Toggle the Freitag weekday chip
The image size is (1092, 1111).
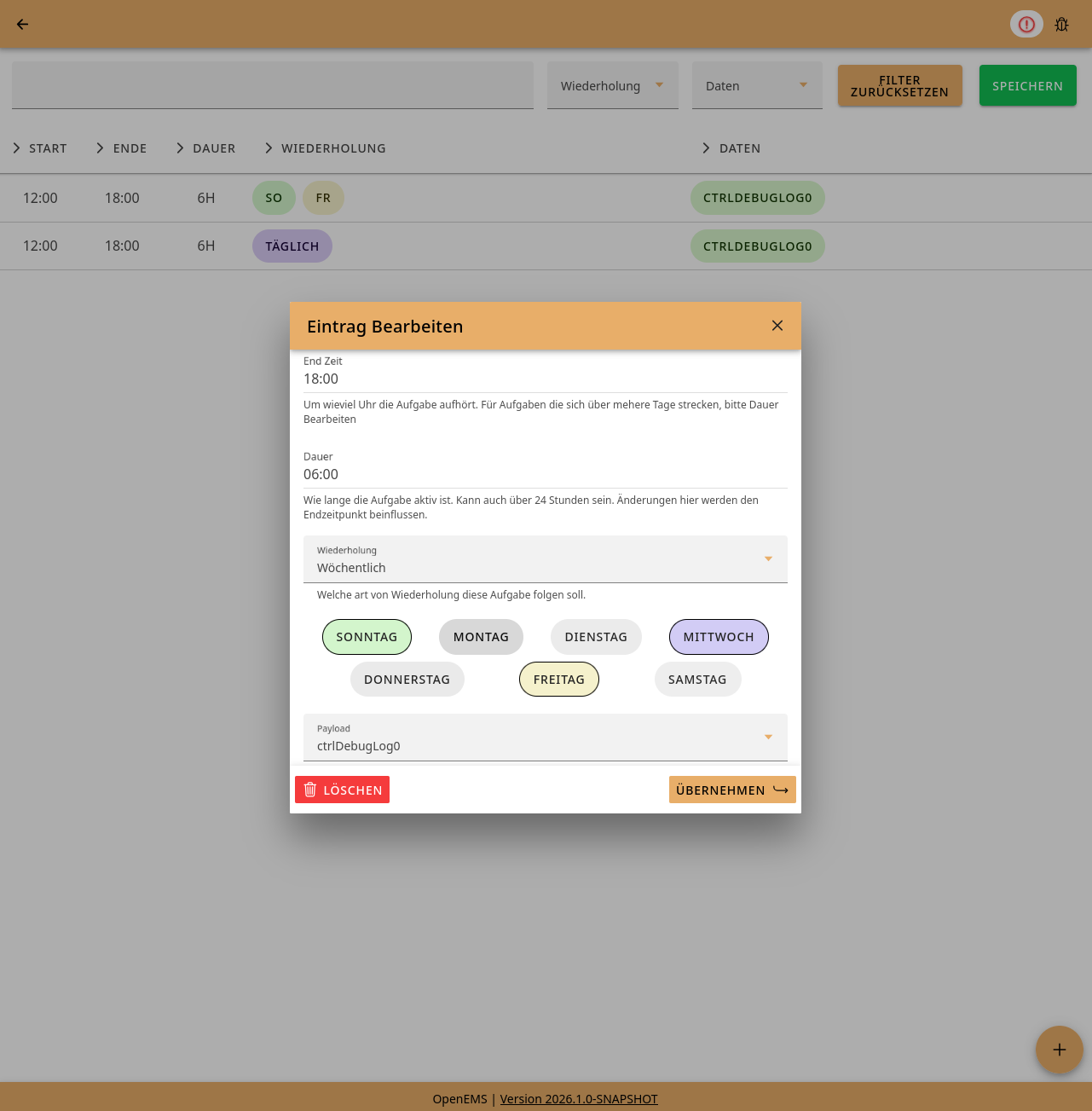tap(559, 680)
